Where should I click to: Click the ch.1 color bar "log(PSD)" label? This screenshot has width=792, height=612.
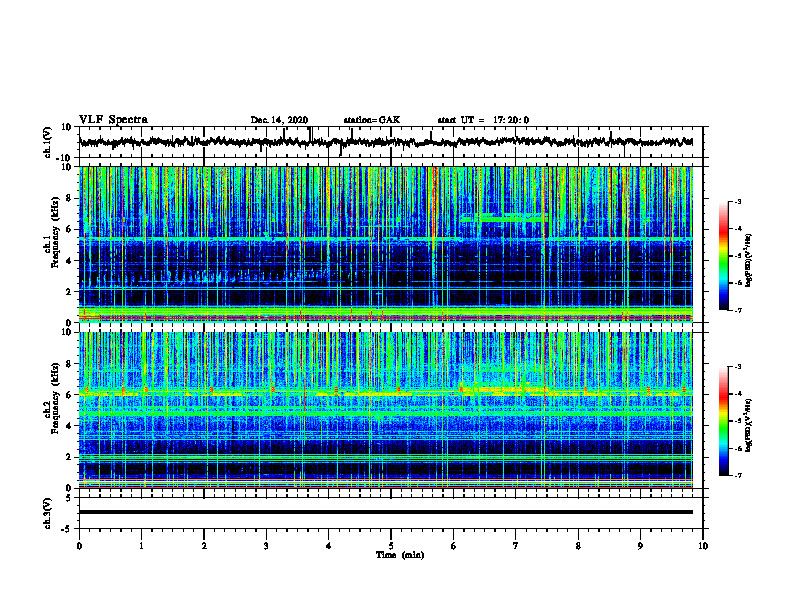[x=749, y=261]
